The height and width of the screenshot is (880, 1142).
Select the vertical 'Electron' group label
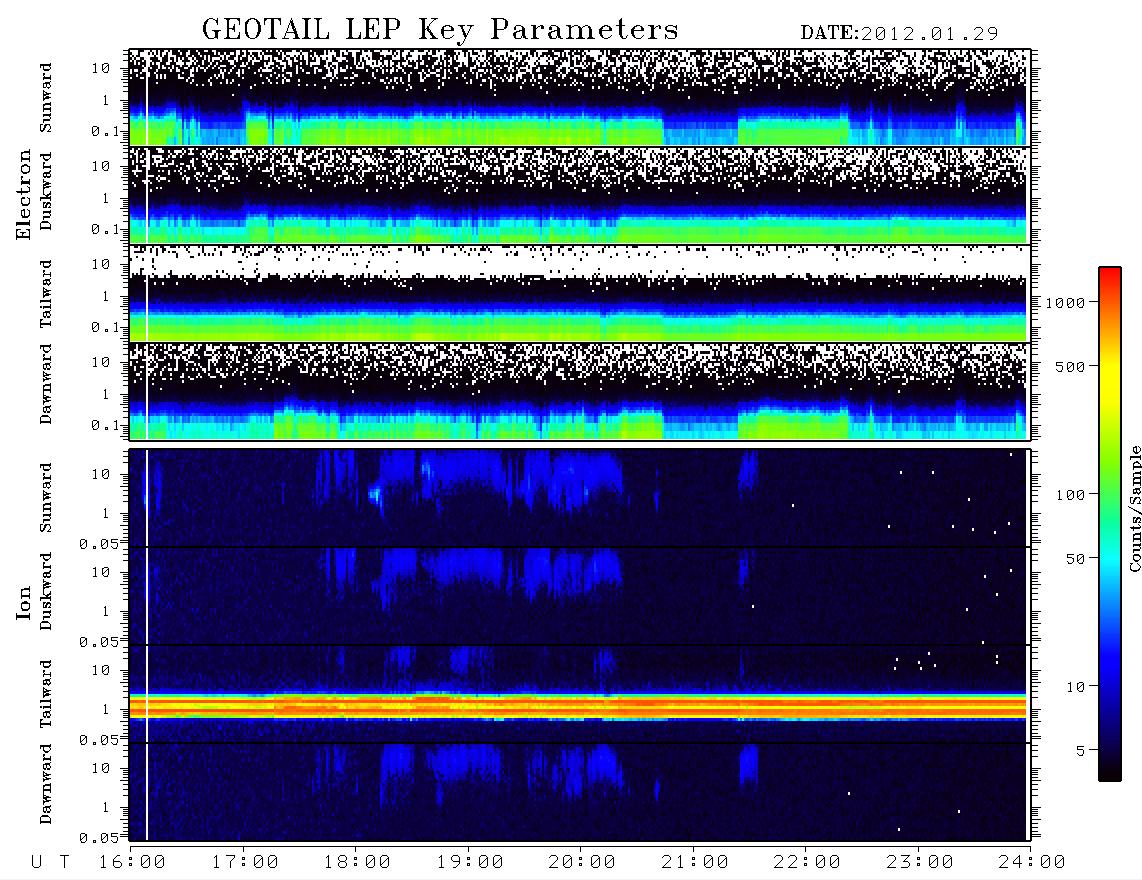(x=23, y=195)
